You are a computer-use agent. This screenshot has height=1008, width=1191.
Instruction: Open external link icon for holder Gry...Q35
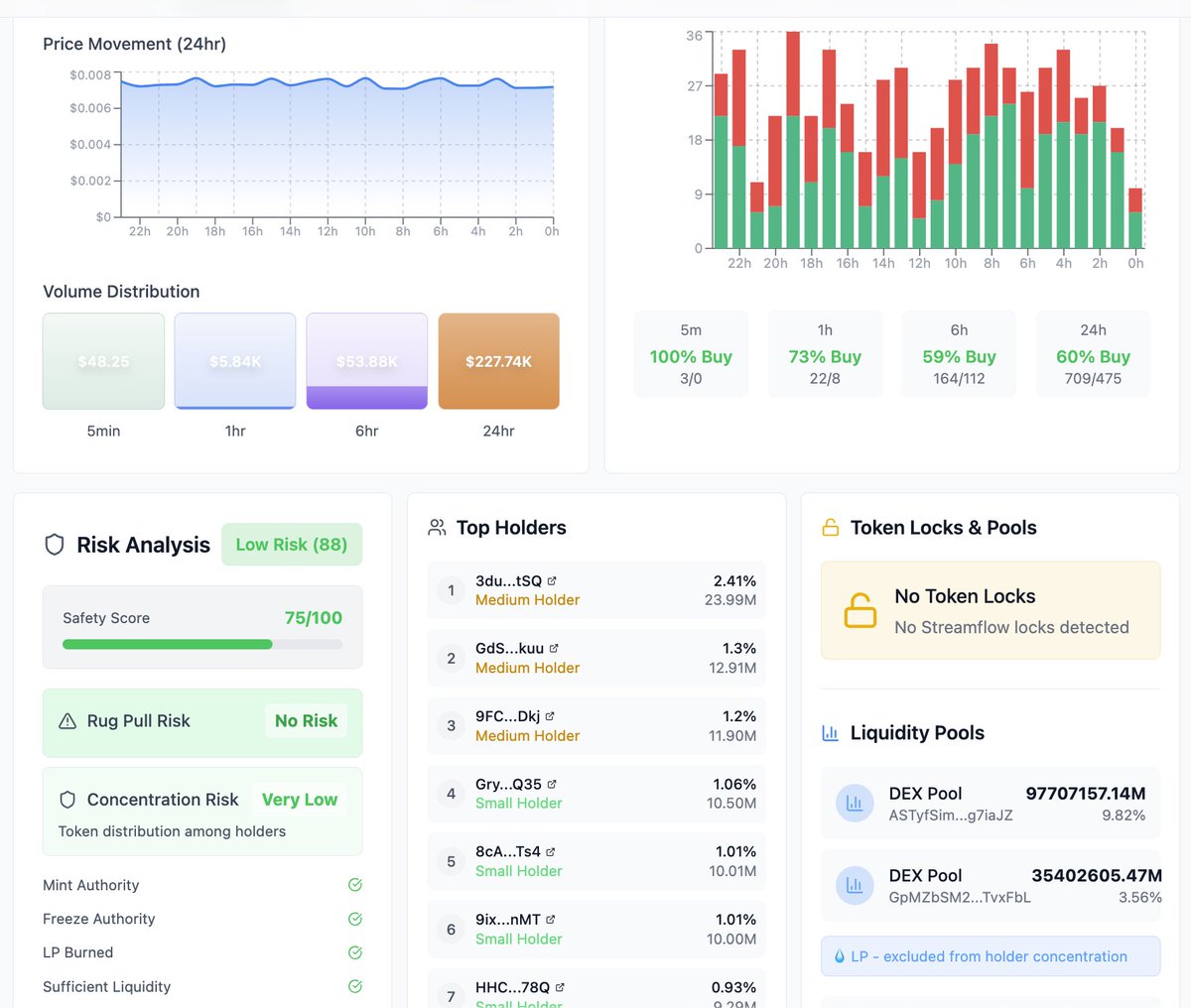pos(552,784)
